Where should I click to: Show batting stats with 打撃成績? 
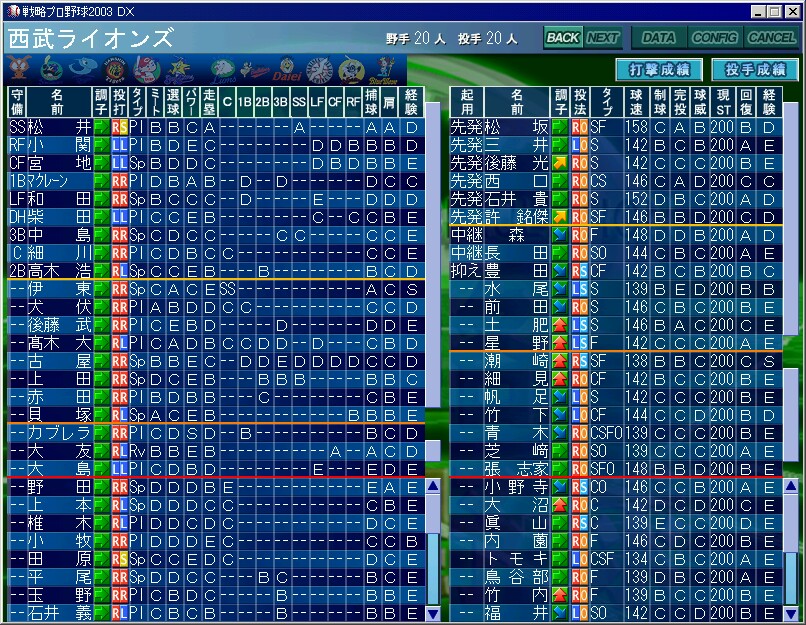pos(658,70)
